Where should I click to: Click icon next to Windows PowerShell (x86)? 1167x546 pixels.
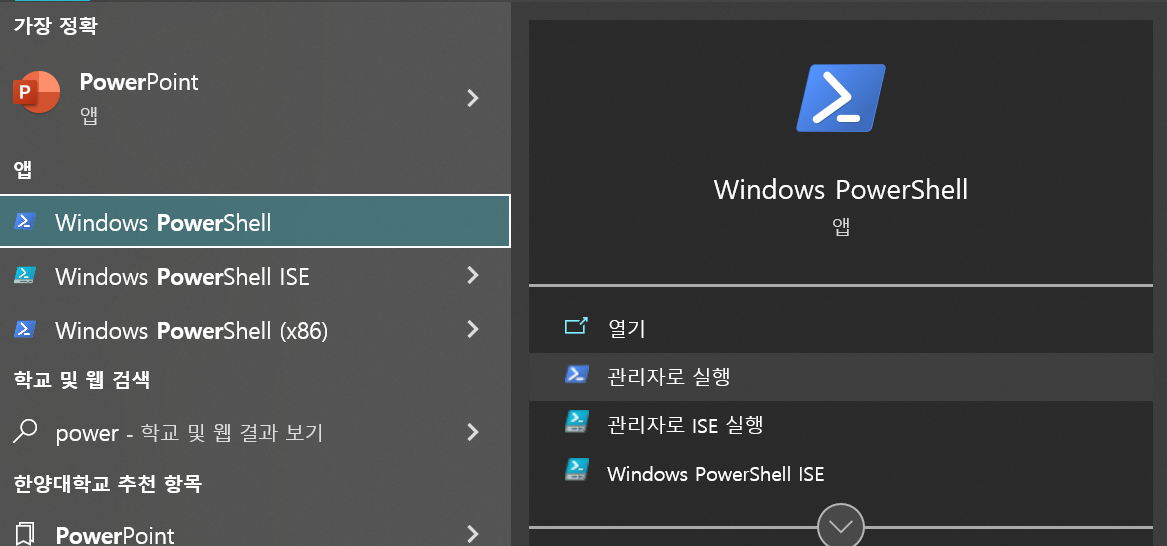(25, 329)
